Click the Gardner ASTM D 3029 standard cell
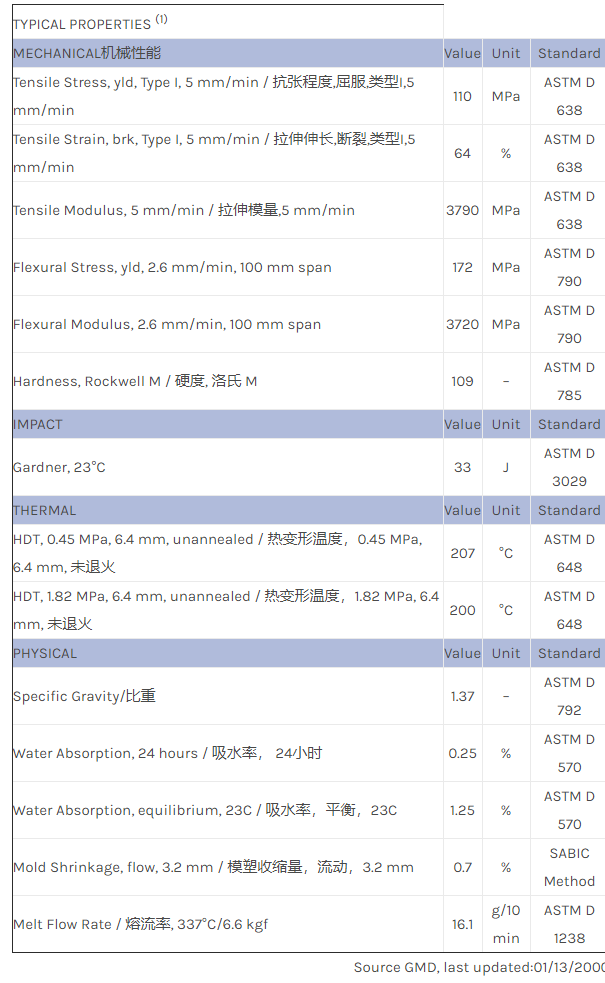This screenshot has height=983, width=605. pyautogui.click(x=569, y=467)
